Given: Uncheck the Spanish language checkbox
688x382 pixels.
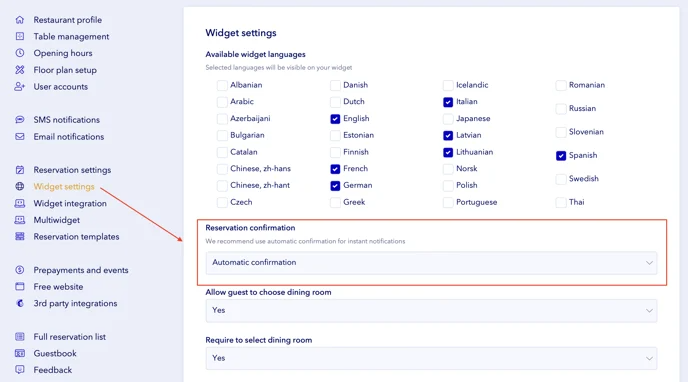Looking at the screenshot, I should [x=561, y=156].
